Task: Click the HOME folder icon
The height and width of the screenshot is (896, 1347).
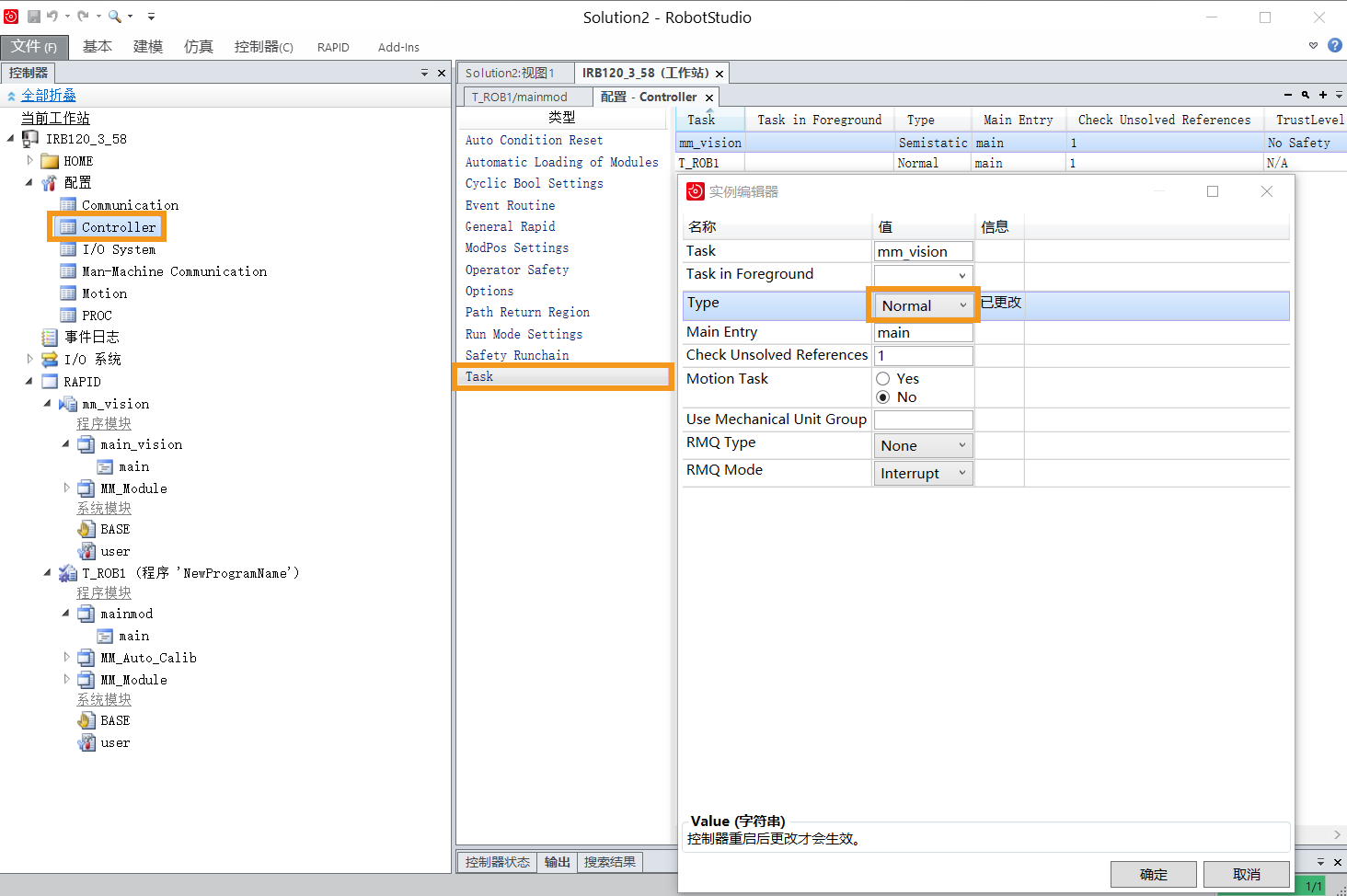Action: click(x=50, y=161)
